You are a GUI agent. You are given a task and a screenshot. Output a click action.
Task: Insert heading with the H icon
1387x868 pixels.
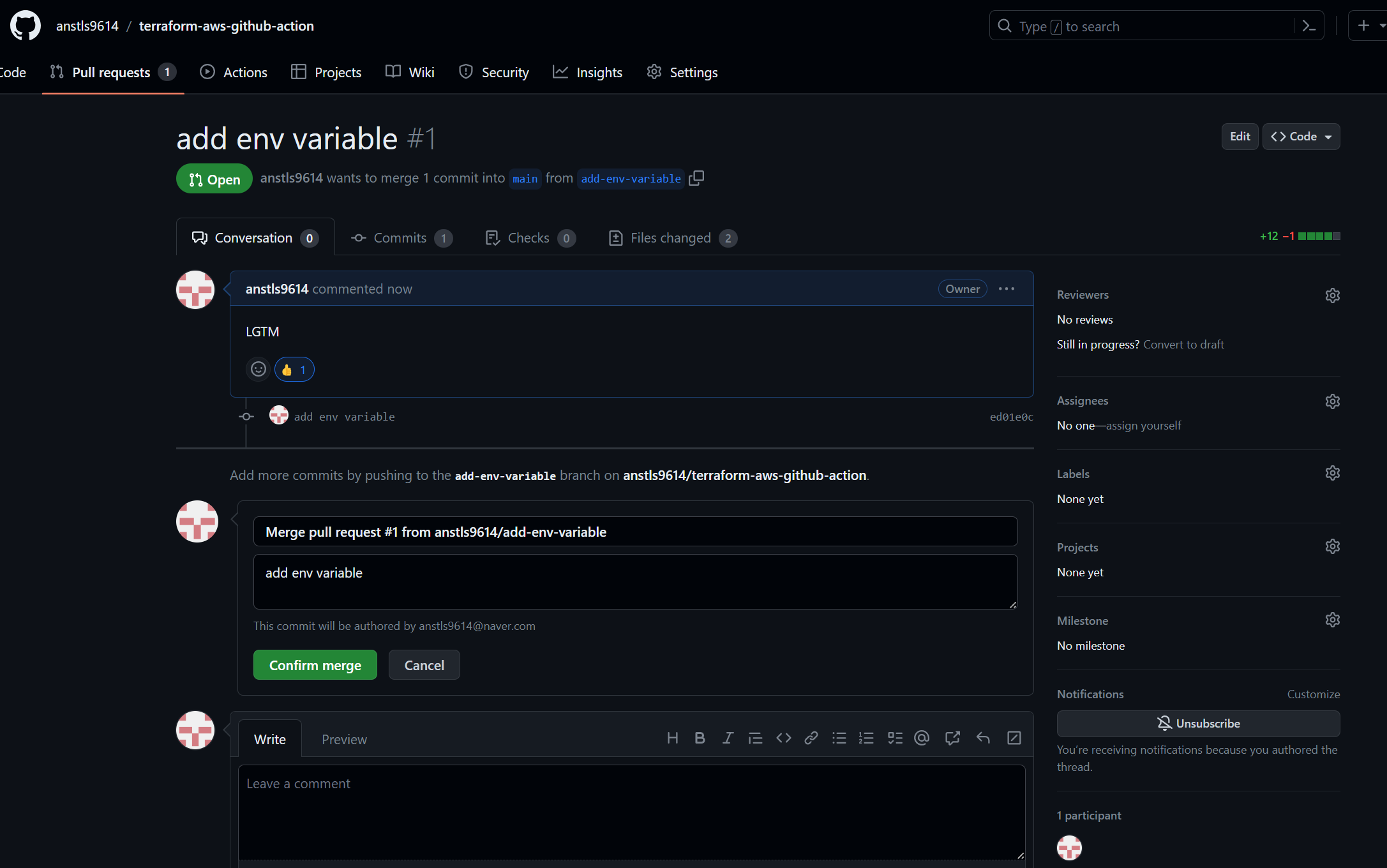(672, 738)
